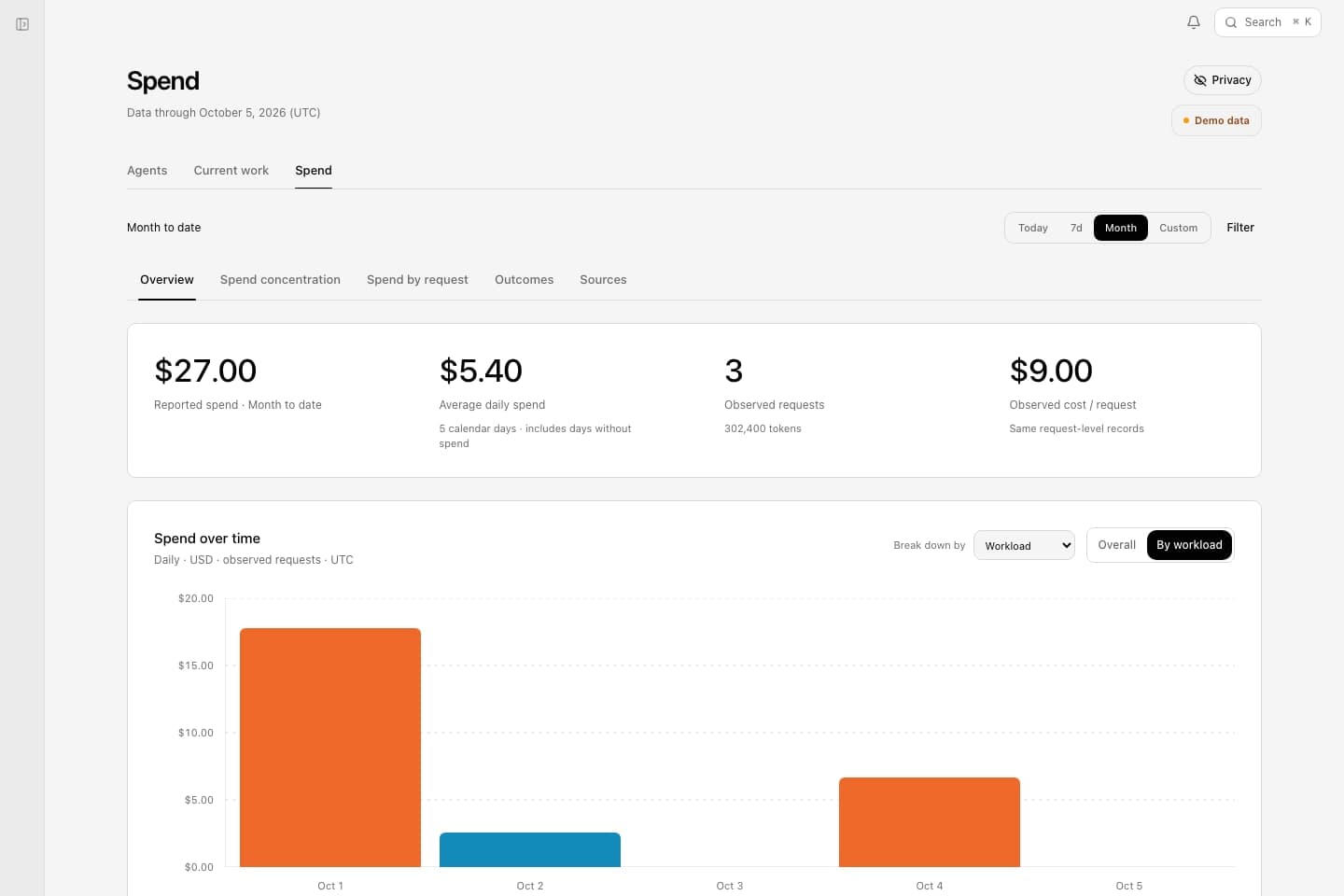Click the blue Oct 2 bar
Screen dimensions: 1344x896
click(x=530, y=849)
